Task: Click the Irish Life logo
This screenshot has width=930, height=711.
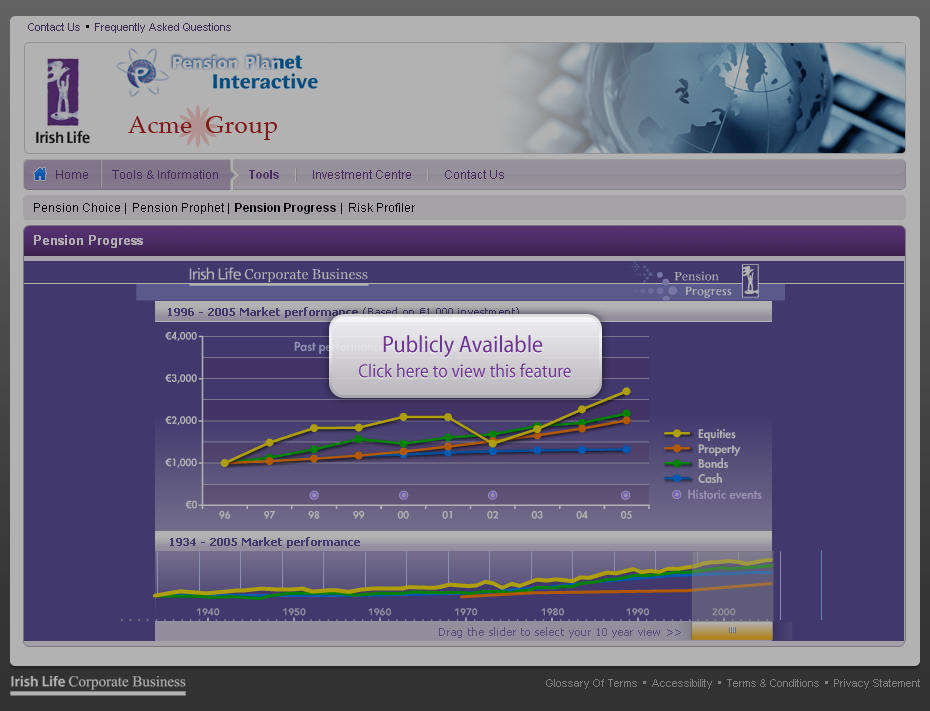Action: coord(63,100)
